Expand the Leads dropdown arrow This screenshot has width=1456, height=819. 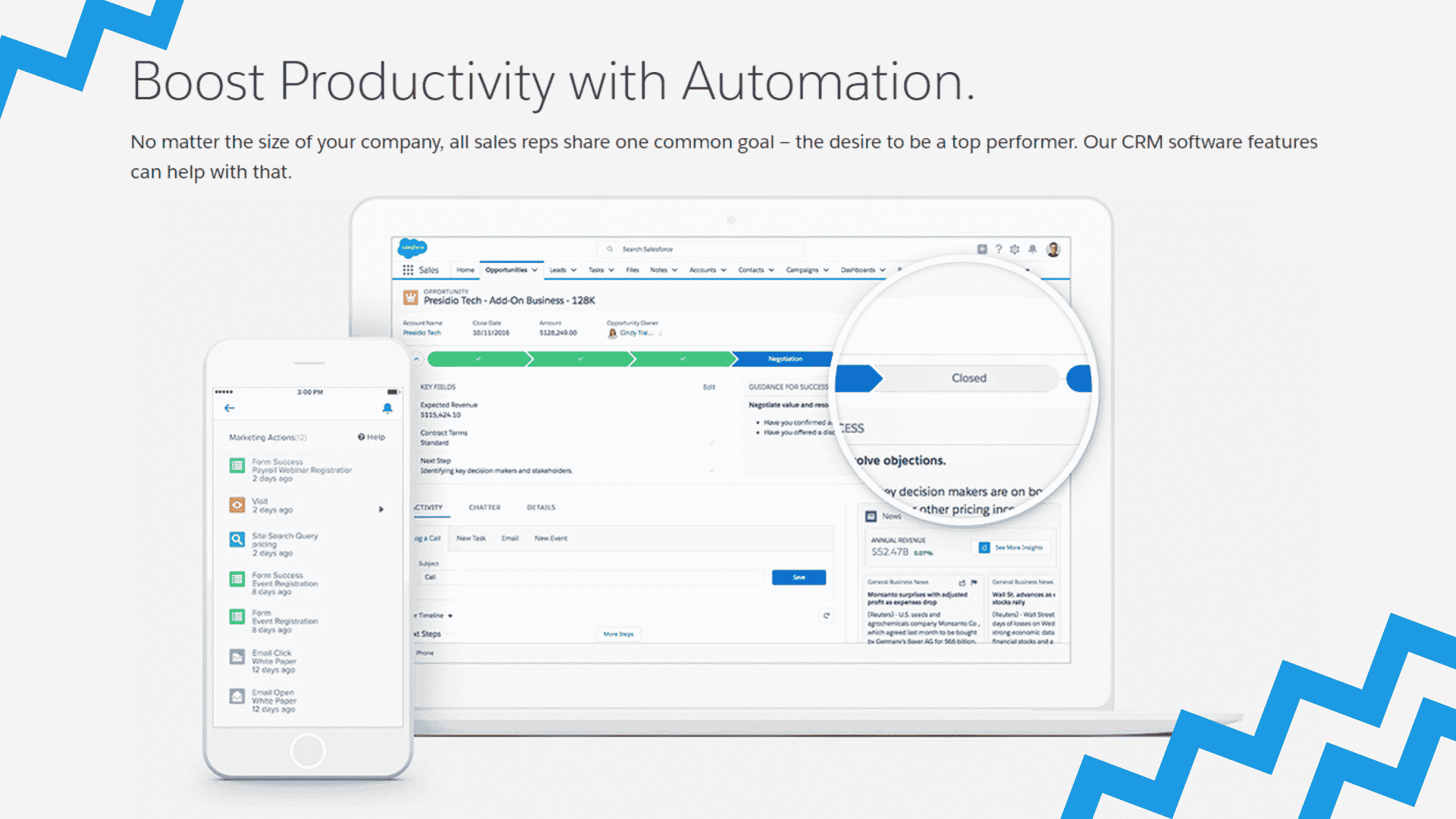click(x=574, y=270)
